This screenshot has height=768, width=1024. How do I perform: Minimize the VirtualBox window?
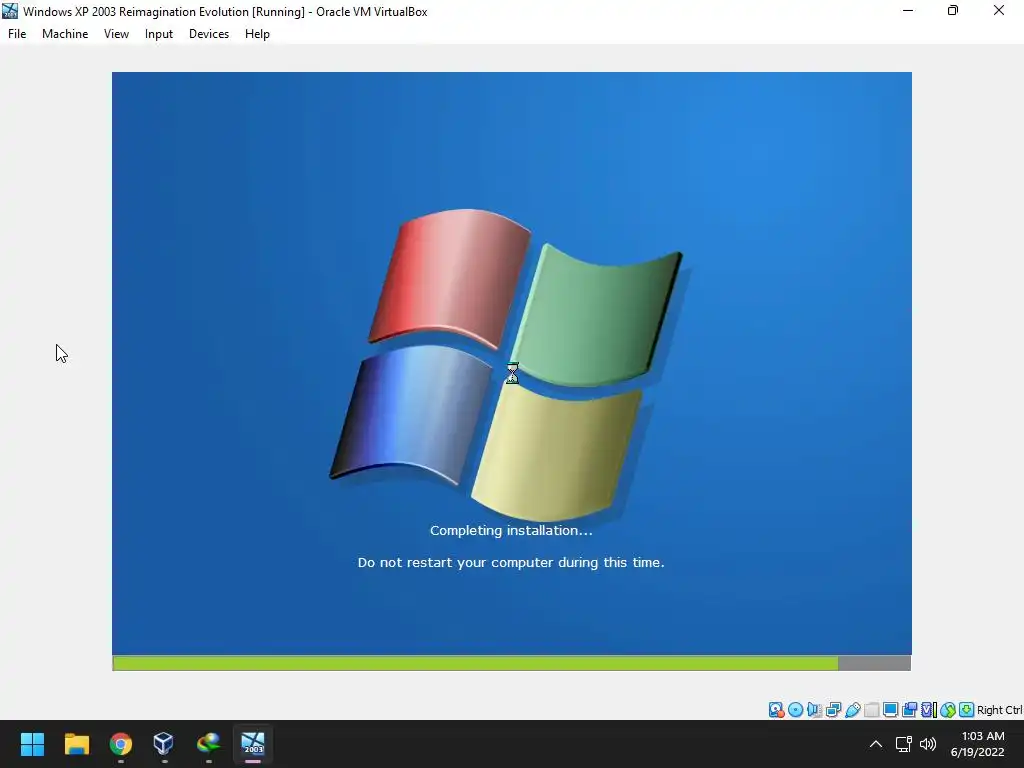[x=908, y=10]
